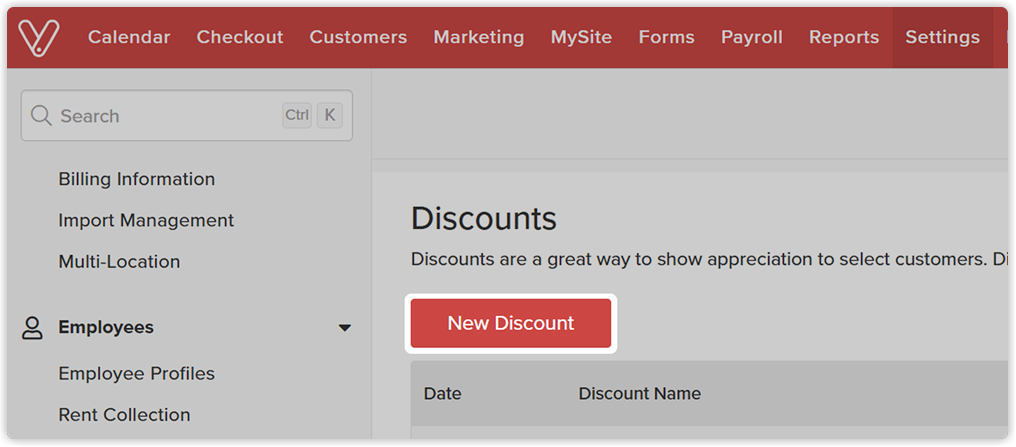The height and width of the screenshot is (447, 1016).
Task: Open the Checkout menu
Action: [240, 38]
